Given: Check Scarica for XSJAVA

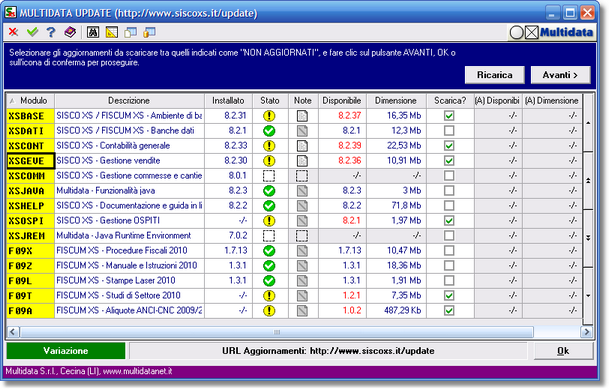Looking at the screenshot, I should click(x=449, y=191).
